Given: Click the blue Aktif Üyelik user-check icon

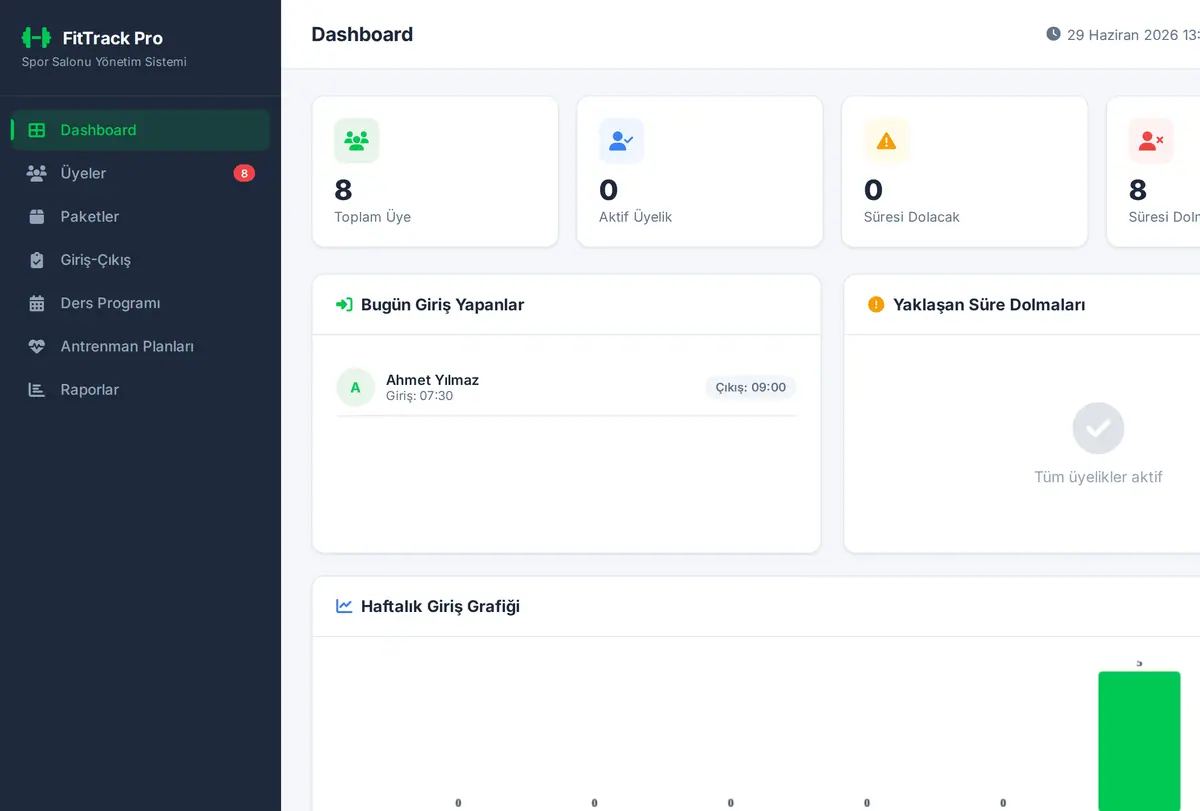Looking at the screenshot, I should [622, 141].
